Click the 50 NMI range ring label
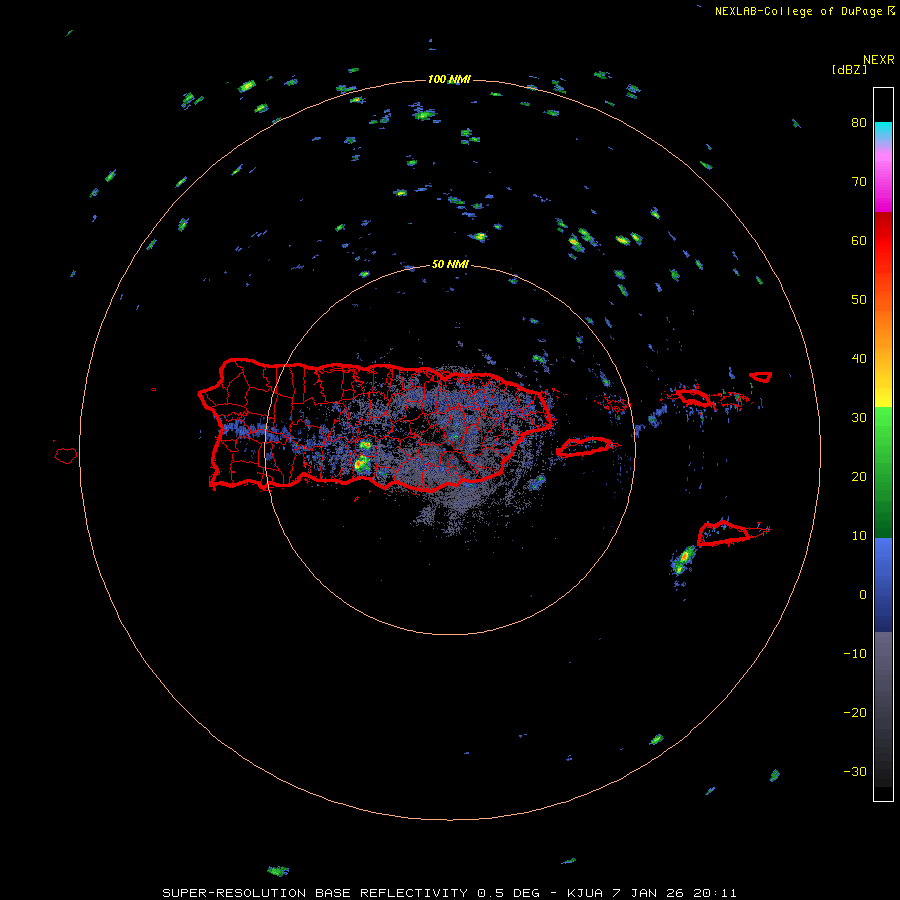Image resolution: width=900 pixels, height=900 pixels. tap(450, 265)
